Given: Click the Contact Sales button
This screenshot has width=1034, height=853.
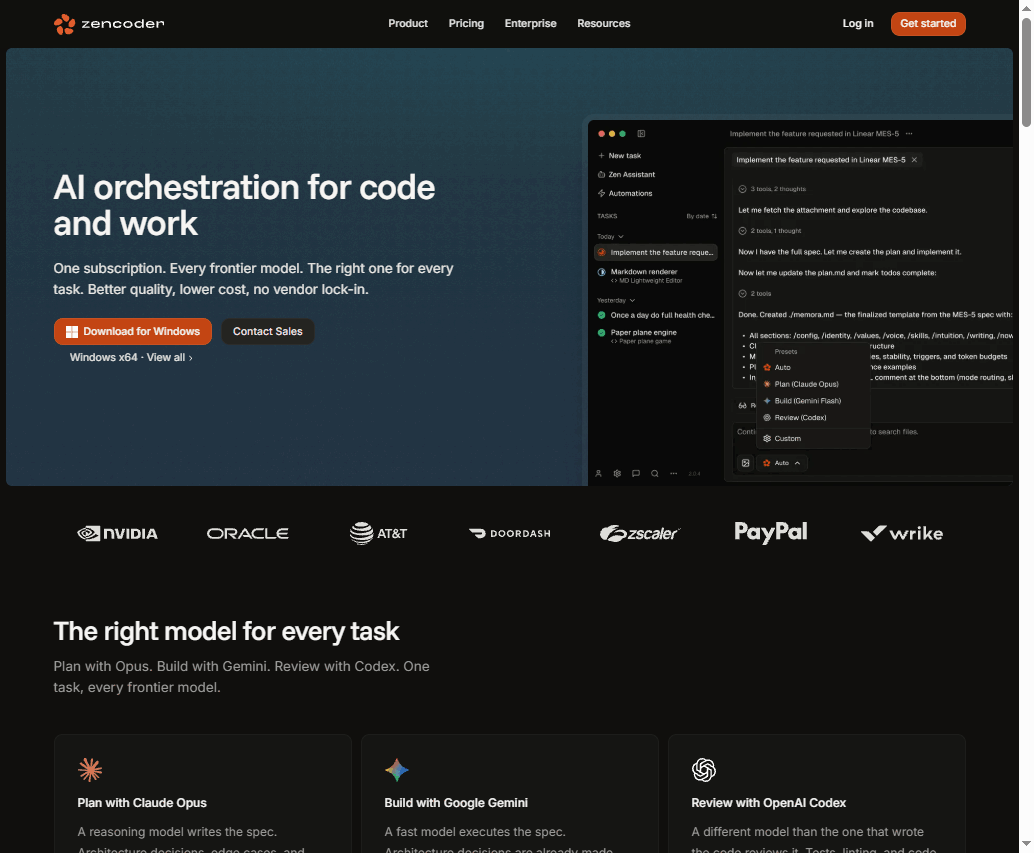Looking at the screenshot, I should click(267, 332).
